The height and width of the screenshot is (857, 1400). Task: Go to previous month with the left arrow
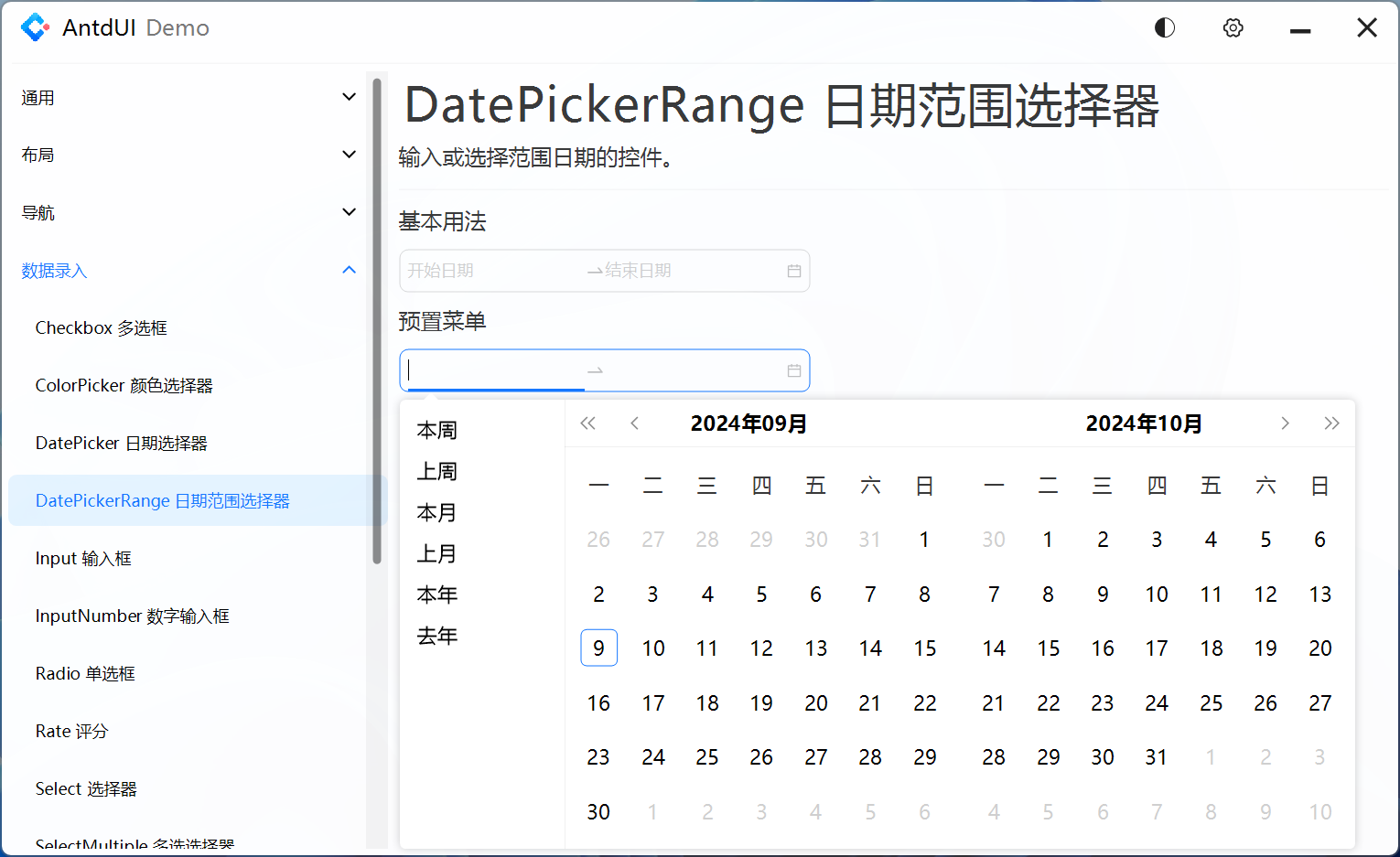[634, 423]
